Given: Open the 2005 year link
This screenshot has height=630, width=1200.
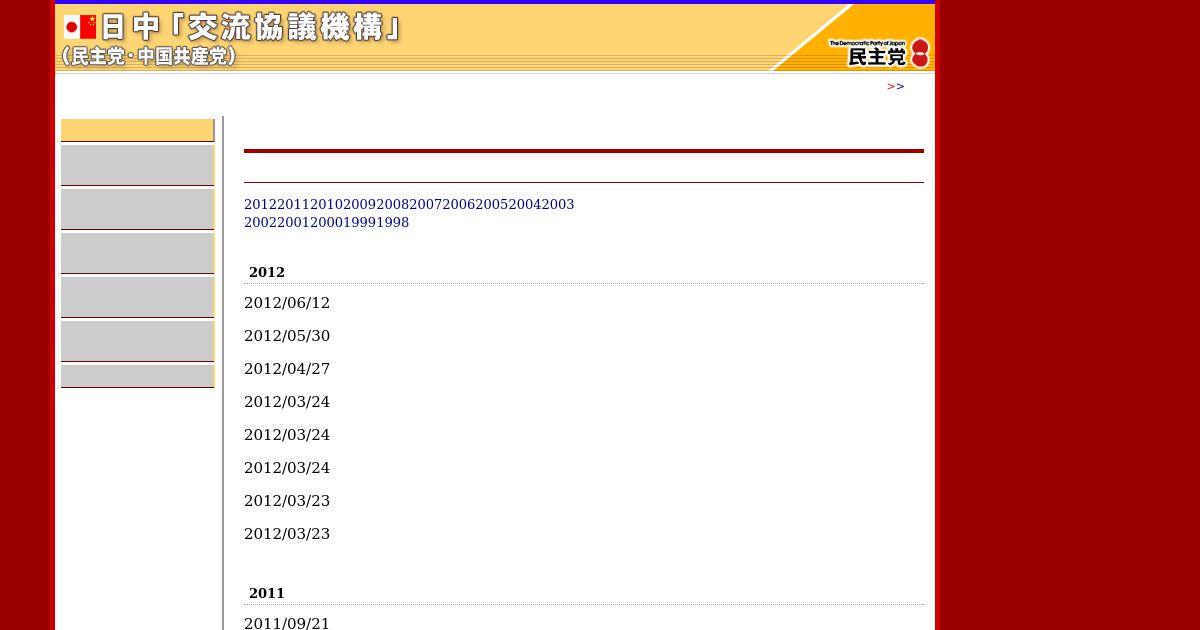Looking at the screenshot, I should click(491, 204).
